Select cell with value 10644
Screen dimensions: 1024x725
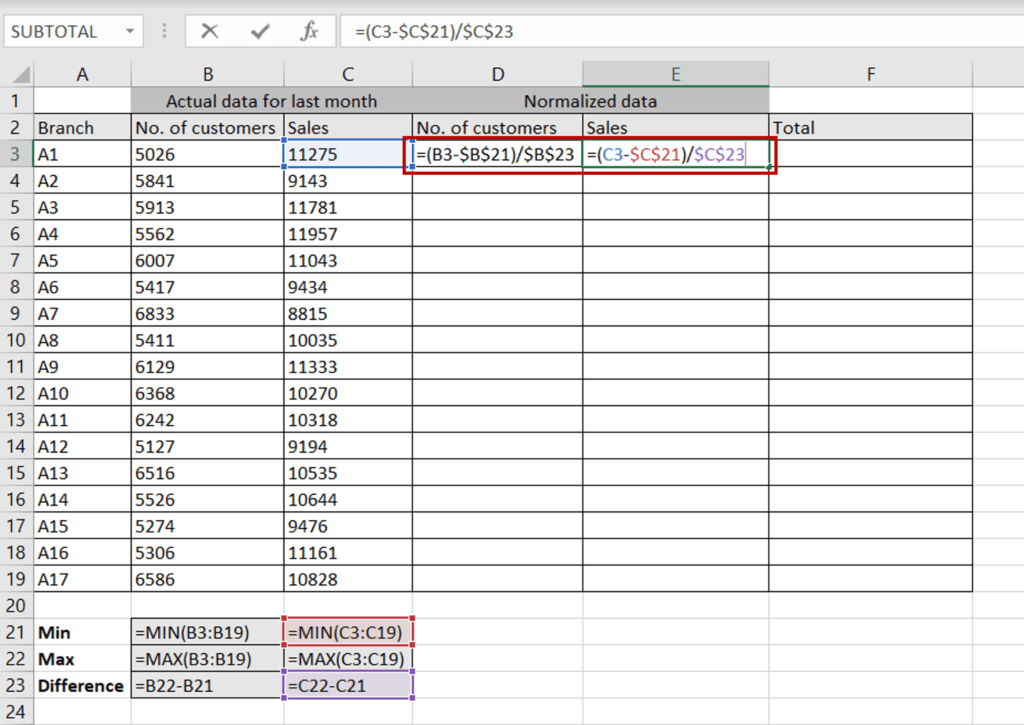(x=348, y=500)
